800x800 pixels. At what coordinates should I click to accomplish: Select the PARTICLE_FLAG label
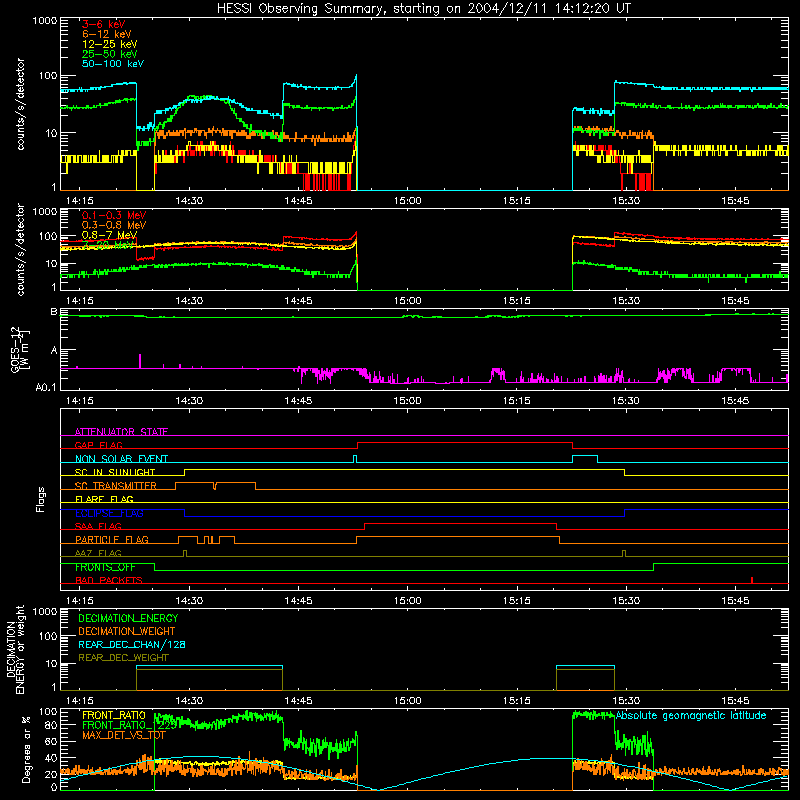pyautogui.click(x=112, y=539)
